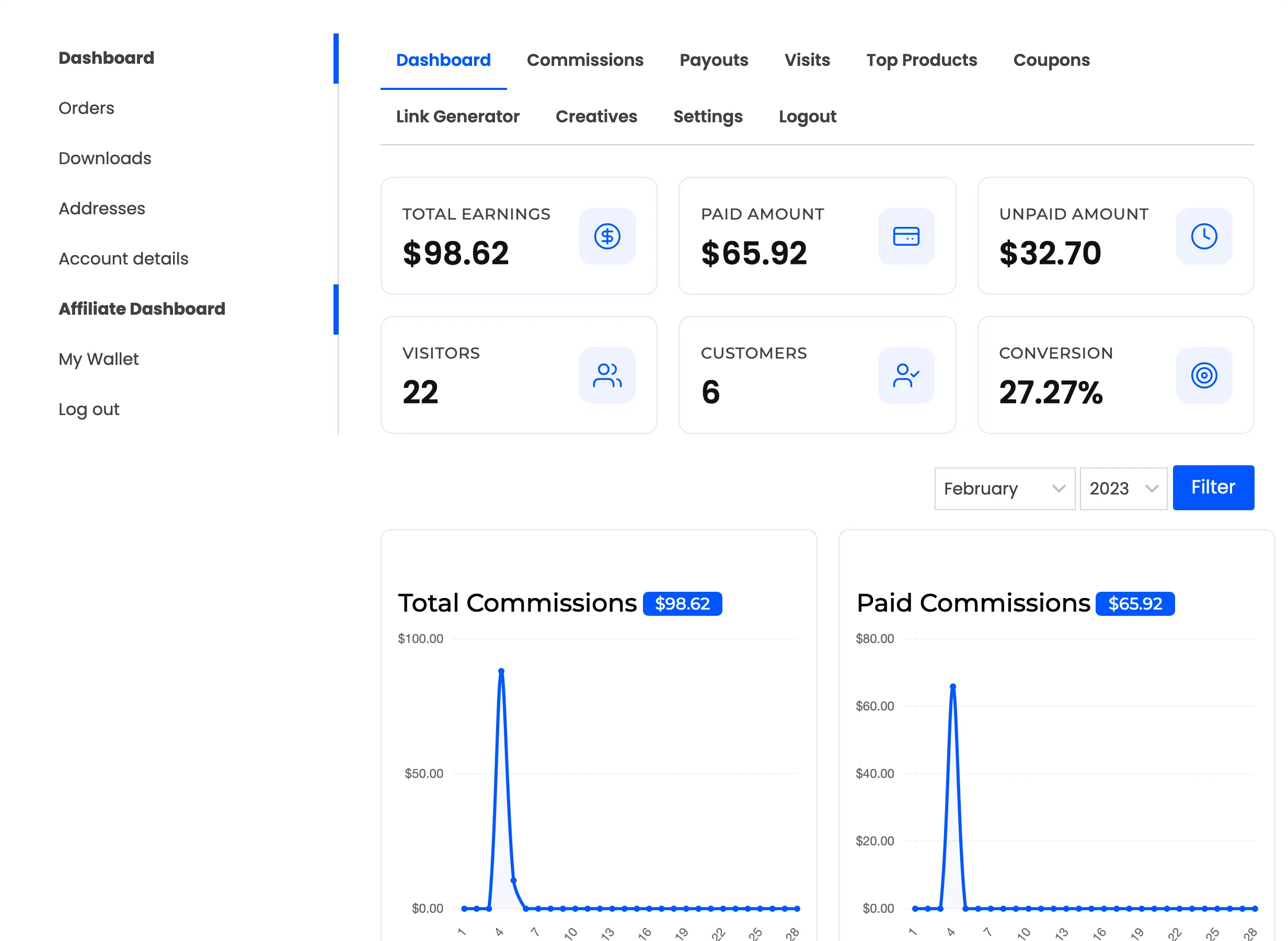This screenshot has height=941, width=1288.
Task: Click the credit card Paid Amount icon
Action: click(906, 236)
